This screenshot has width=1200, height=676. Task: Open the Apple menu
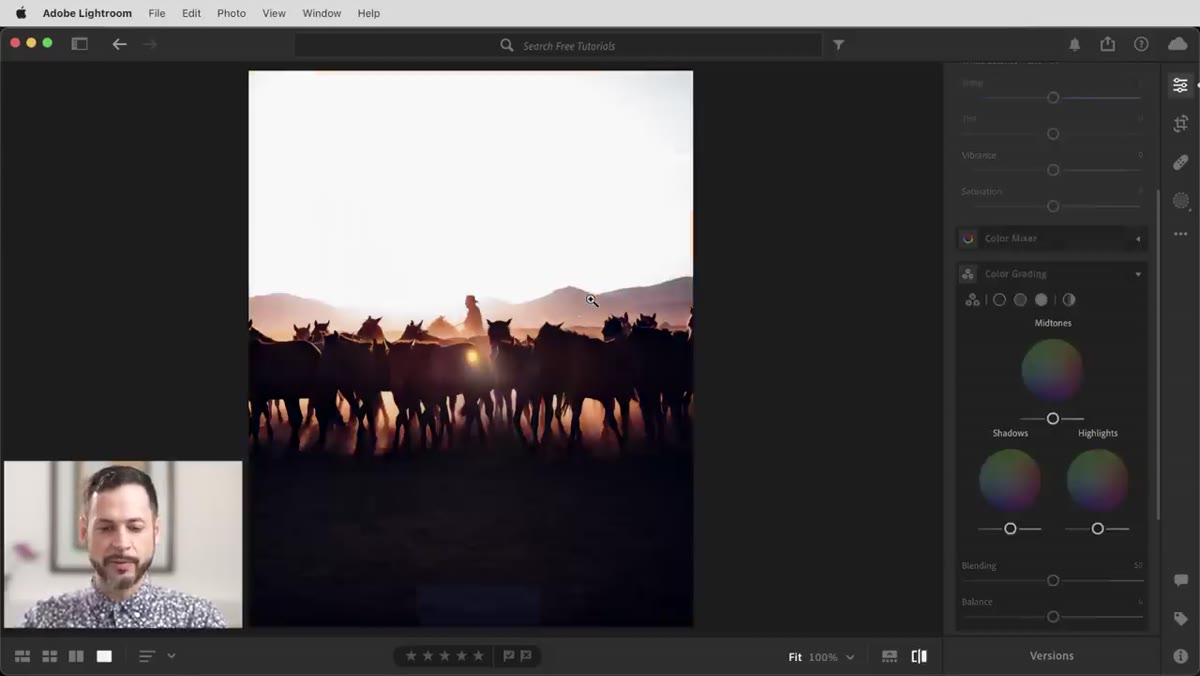click(21, 13)
